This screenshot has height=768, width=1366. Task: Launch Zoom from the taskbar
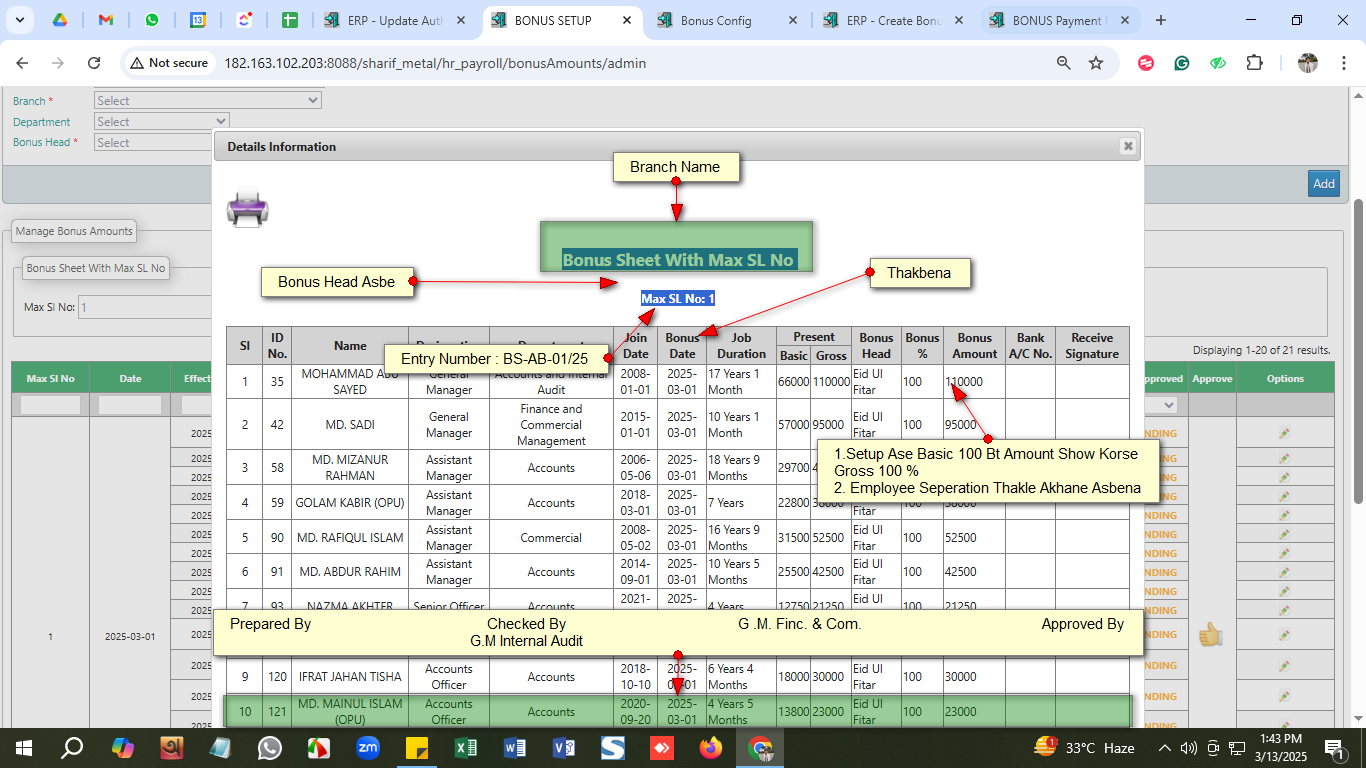(367, 748)
